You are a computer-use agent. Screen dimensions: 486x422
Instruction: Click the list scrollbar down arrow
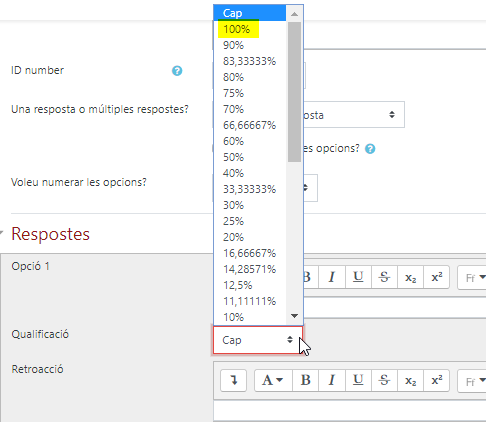[294, 316]
